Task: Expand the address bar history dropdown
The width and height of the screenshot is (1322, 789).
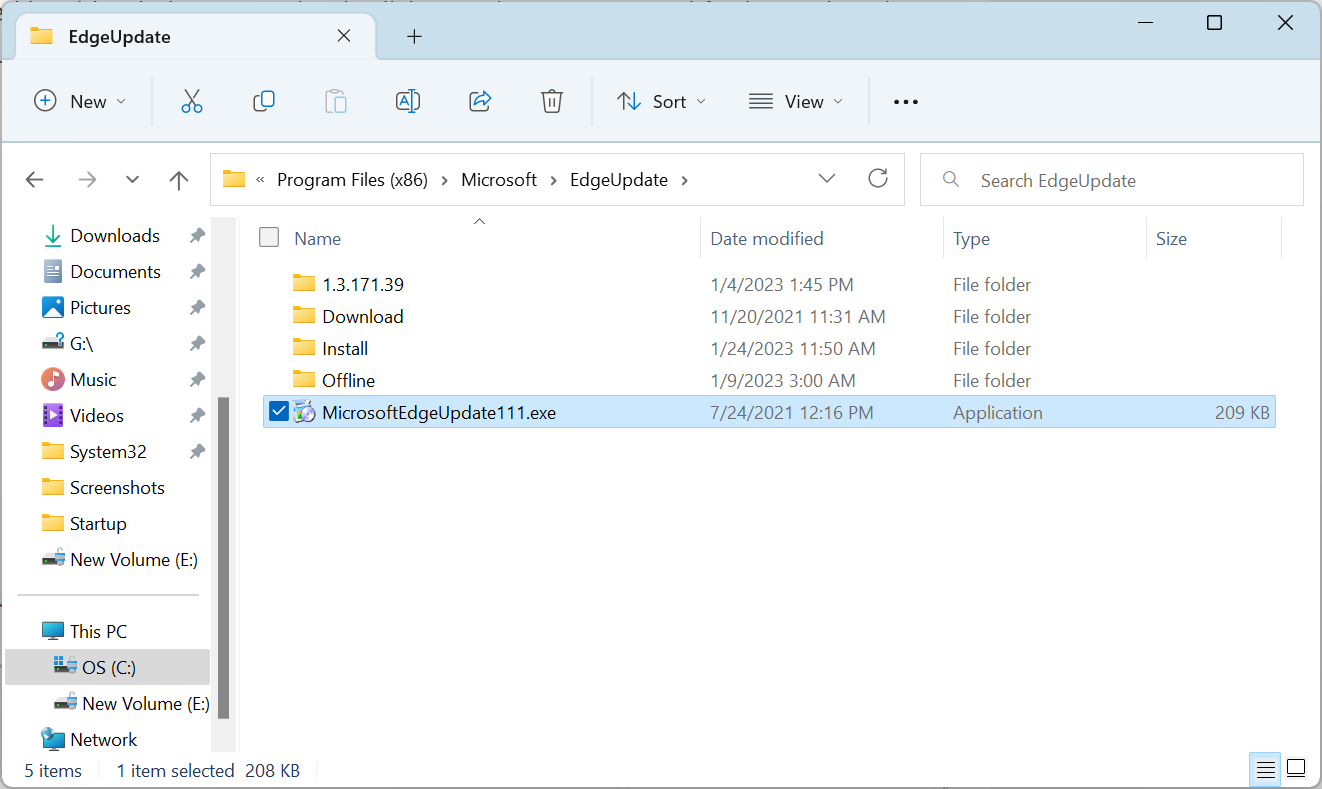Action: [x=827, y=179]
